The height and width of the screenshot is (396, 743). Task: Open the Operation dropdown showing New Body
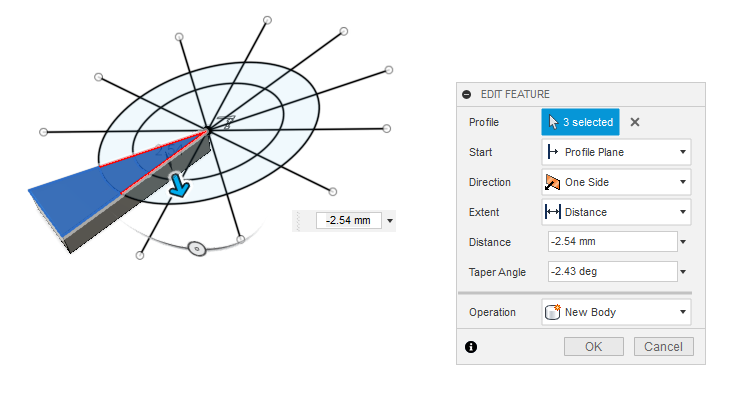tap(616, 312)
